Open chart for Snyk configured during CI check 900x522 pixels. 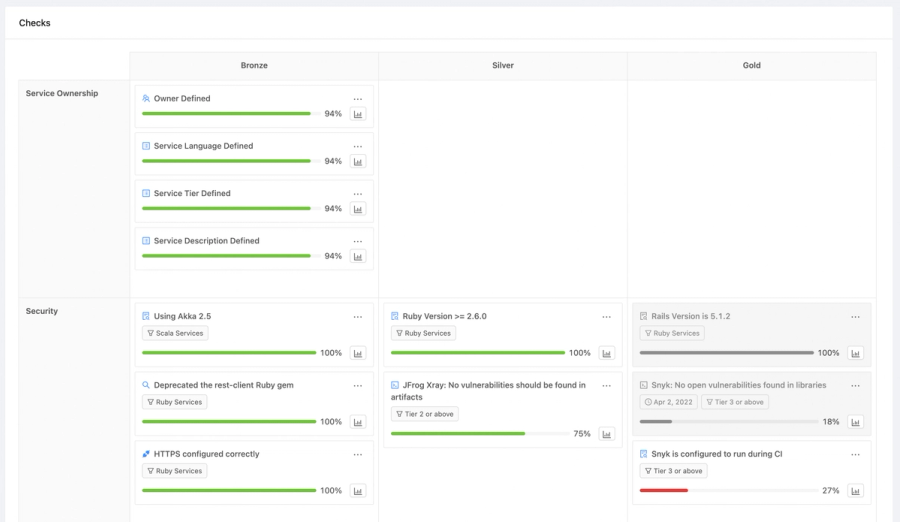855,491
